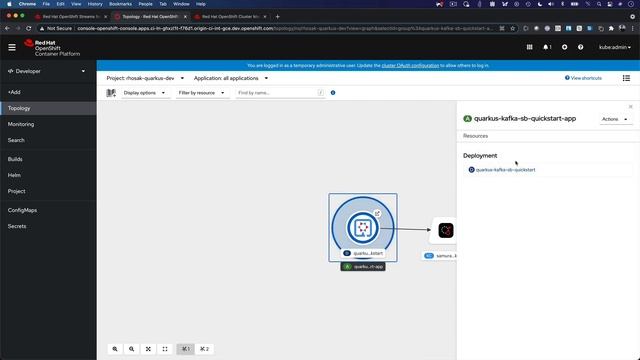Open the application launcher grid icon
The width and height of the screenshot is (640, 360).
529,47
